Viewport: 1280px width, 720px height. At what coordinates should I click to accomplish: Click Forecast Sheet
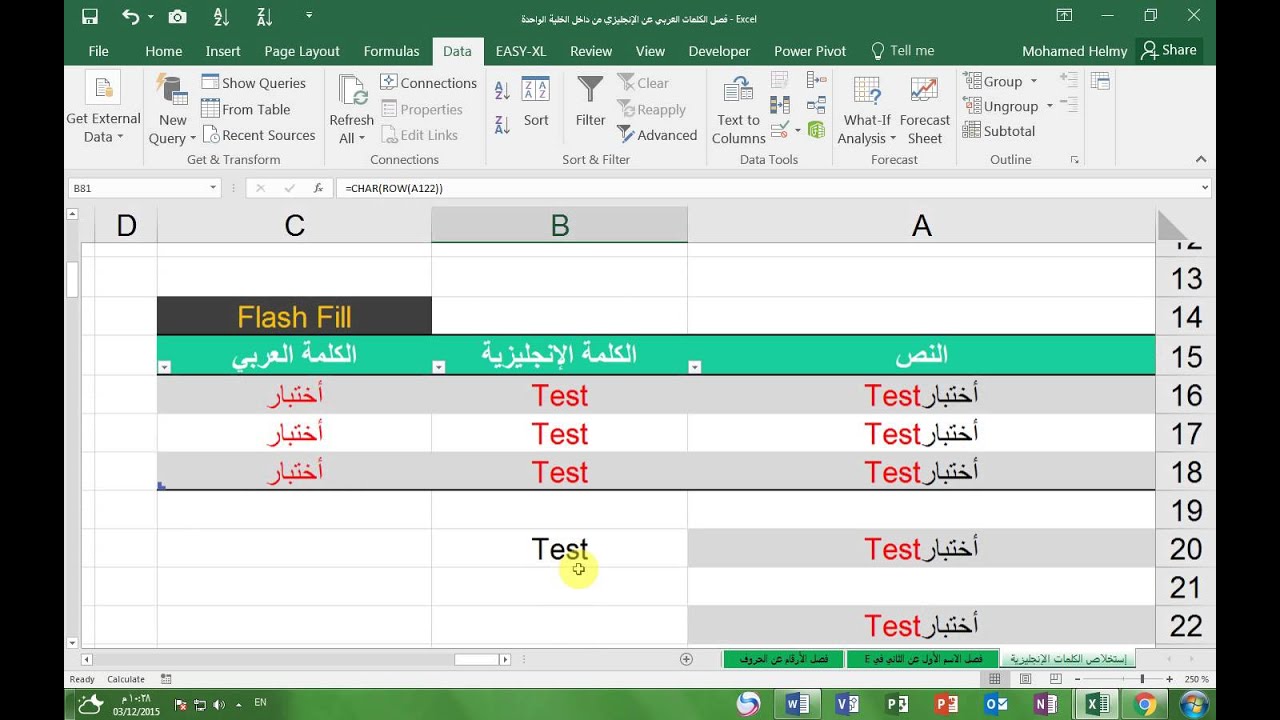pos(925,108)
